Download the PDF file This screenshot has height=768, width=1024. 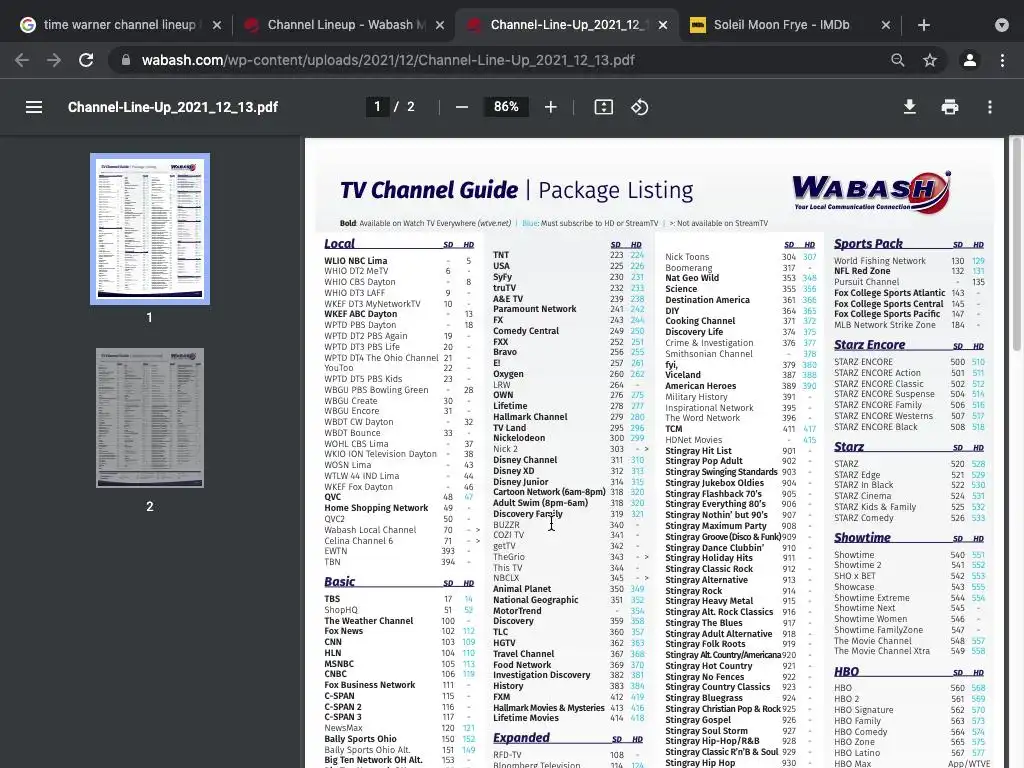[x=909, y=107]
